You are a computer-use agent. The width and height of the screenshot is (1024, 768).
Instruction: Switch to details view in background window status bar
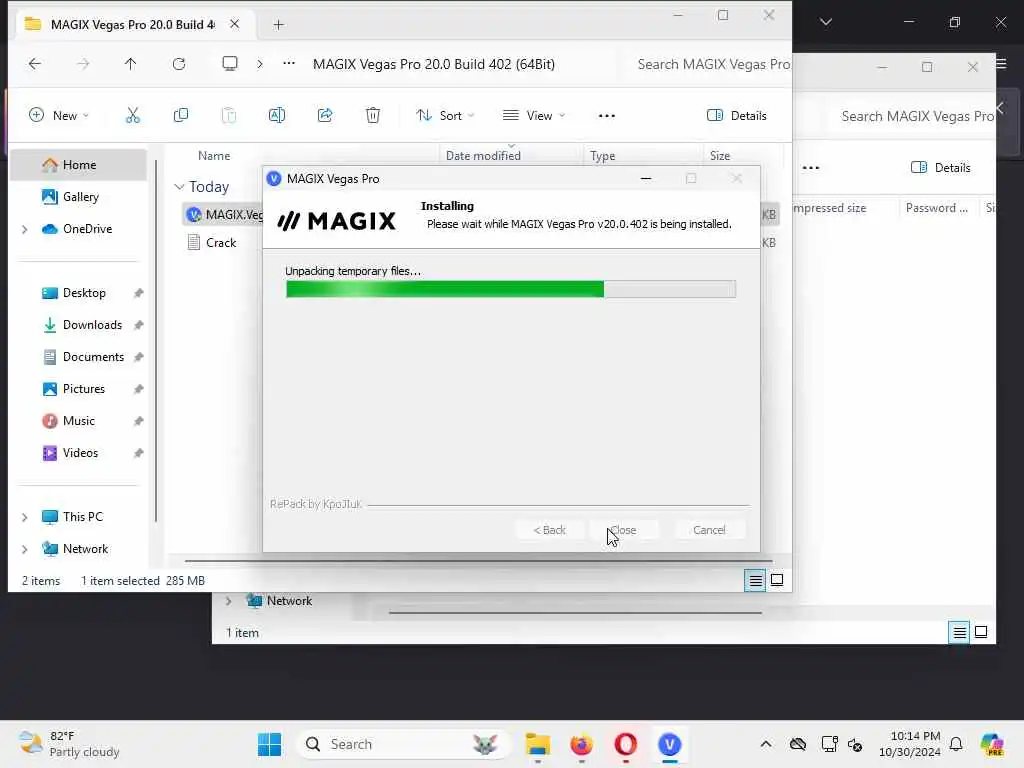pyautogui.click(x=959, y=632)
